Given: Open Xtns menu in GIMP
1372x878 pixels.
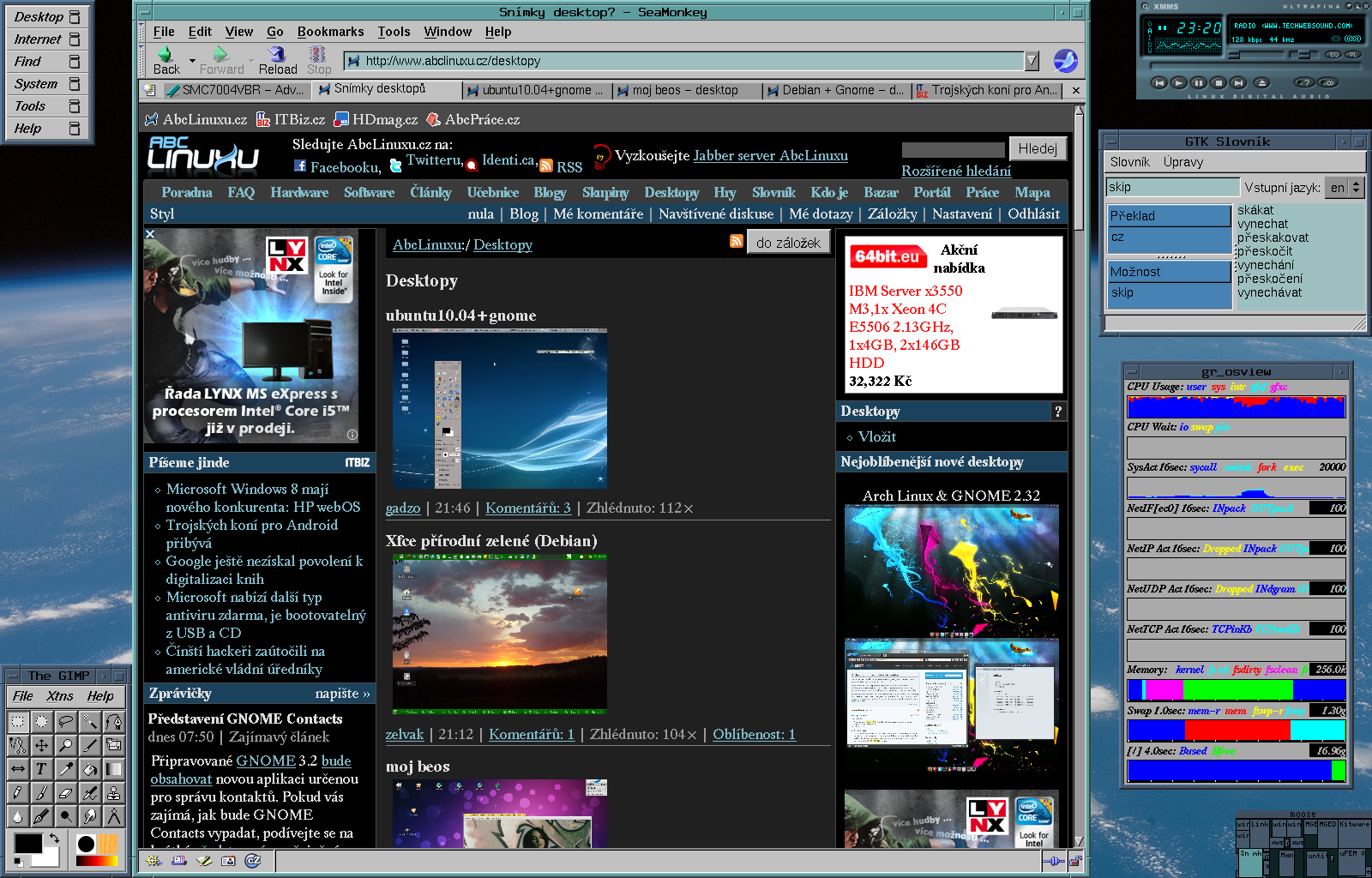Looking at the screenshot, I should coord(60,696).
